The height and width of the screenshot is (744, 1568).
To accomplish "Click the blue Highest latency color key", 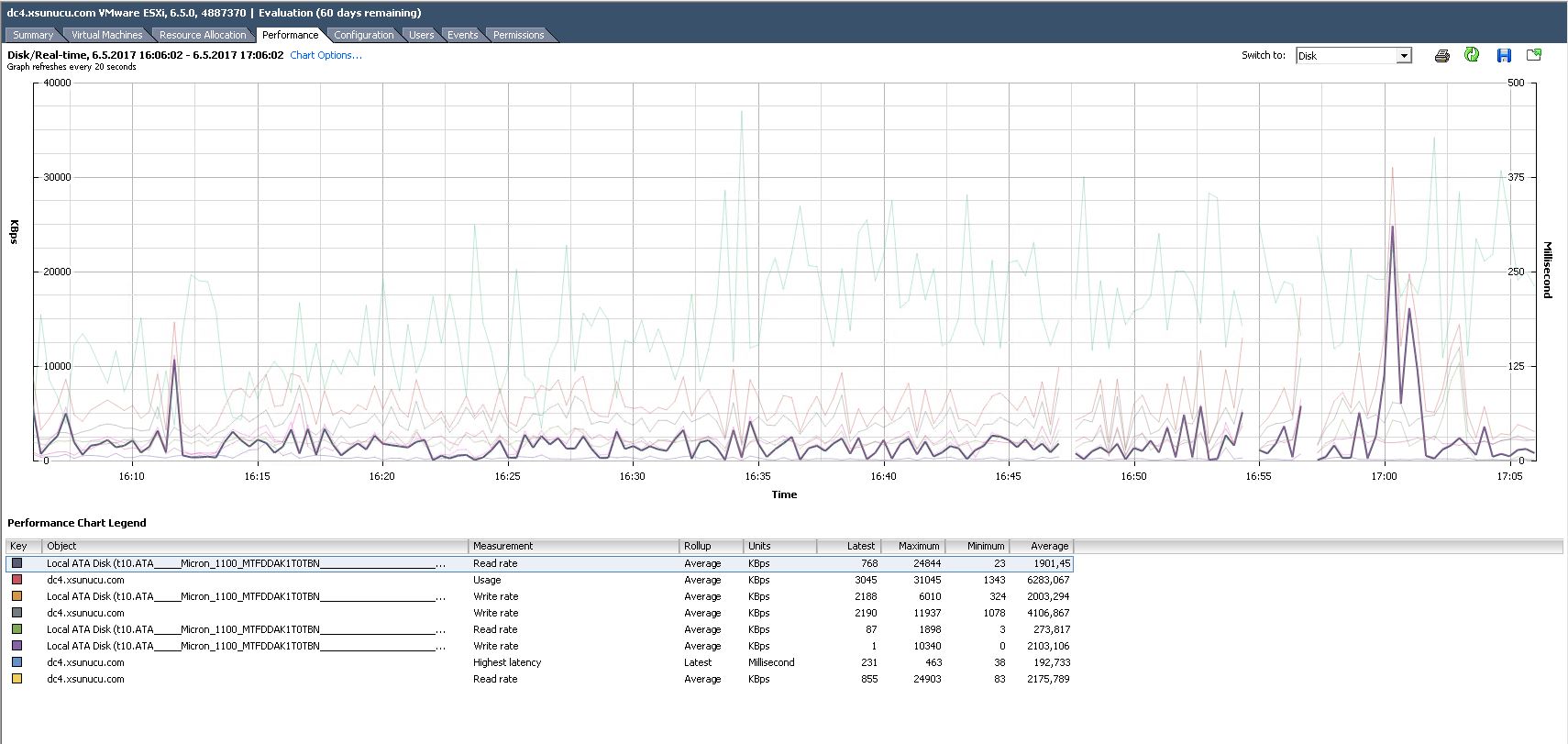I will 17,662.
